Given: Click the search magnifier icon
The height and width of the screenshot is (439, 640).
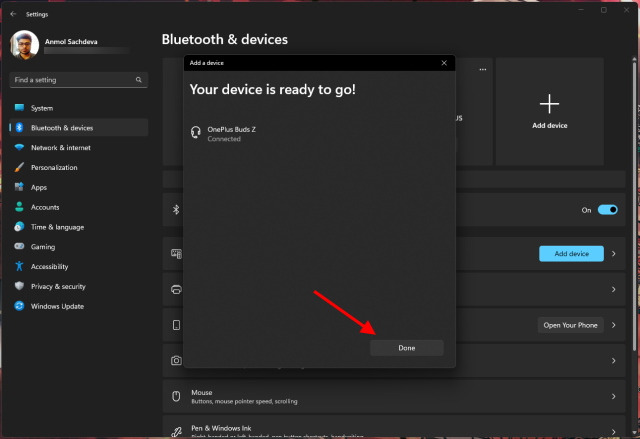Looking at the screenshot, I should [x=139, y=80].
